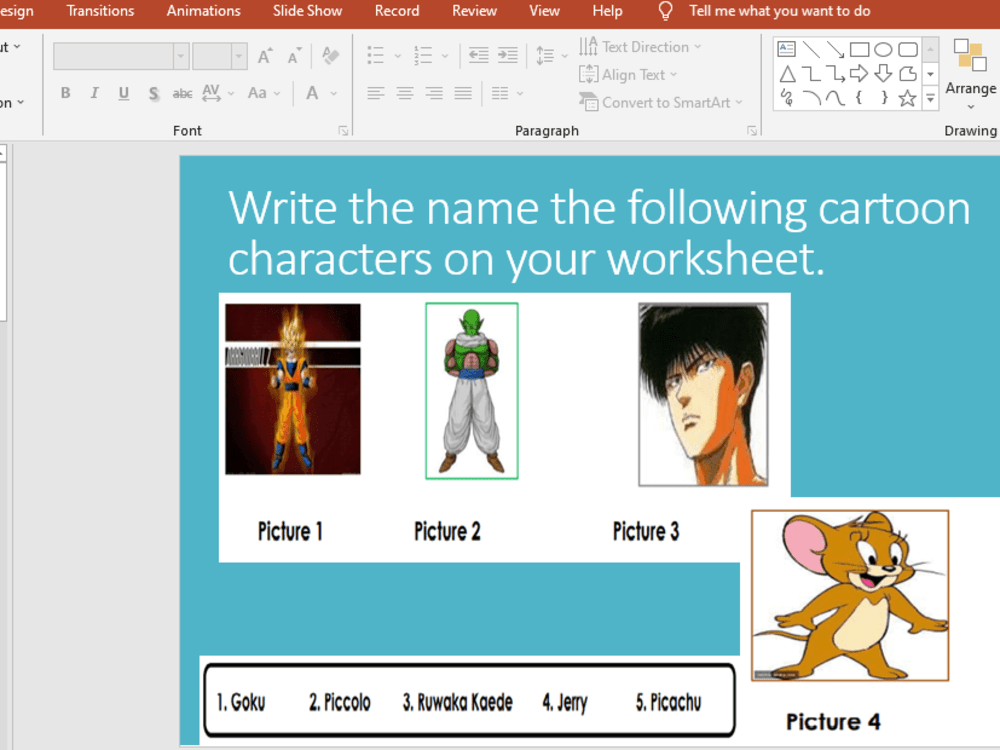Open the Font size combo box

(220, 56)
